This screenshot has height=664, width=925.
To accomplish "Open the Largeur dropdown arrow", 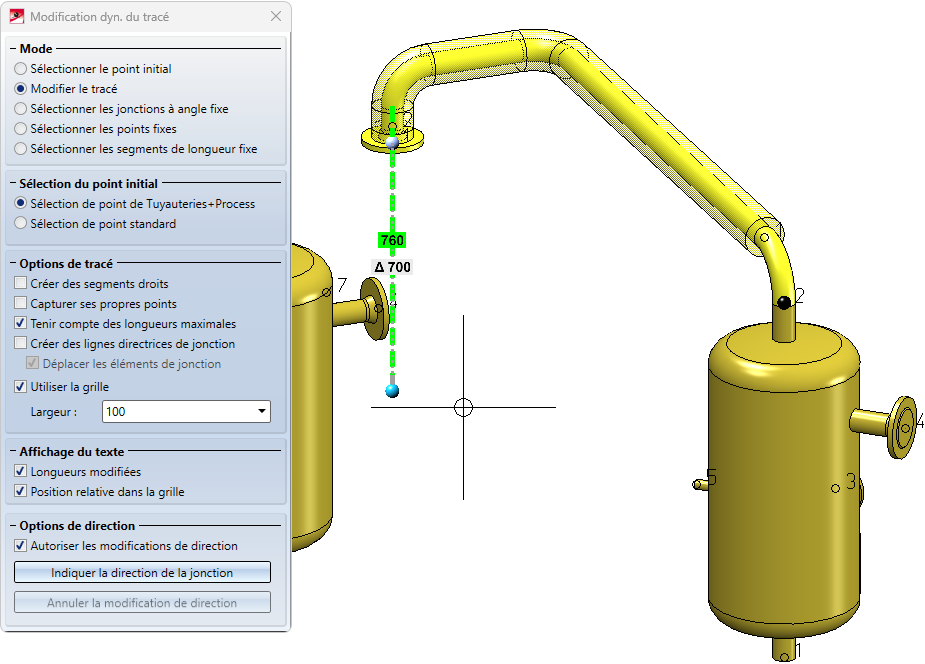I will click(x=261, y=412).
